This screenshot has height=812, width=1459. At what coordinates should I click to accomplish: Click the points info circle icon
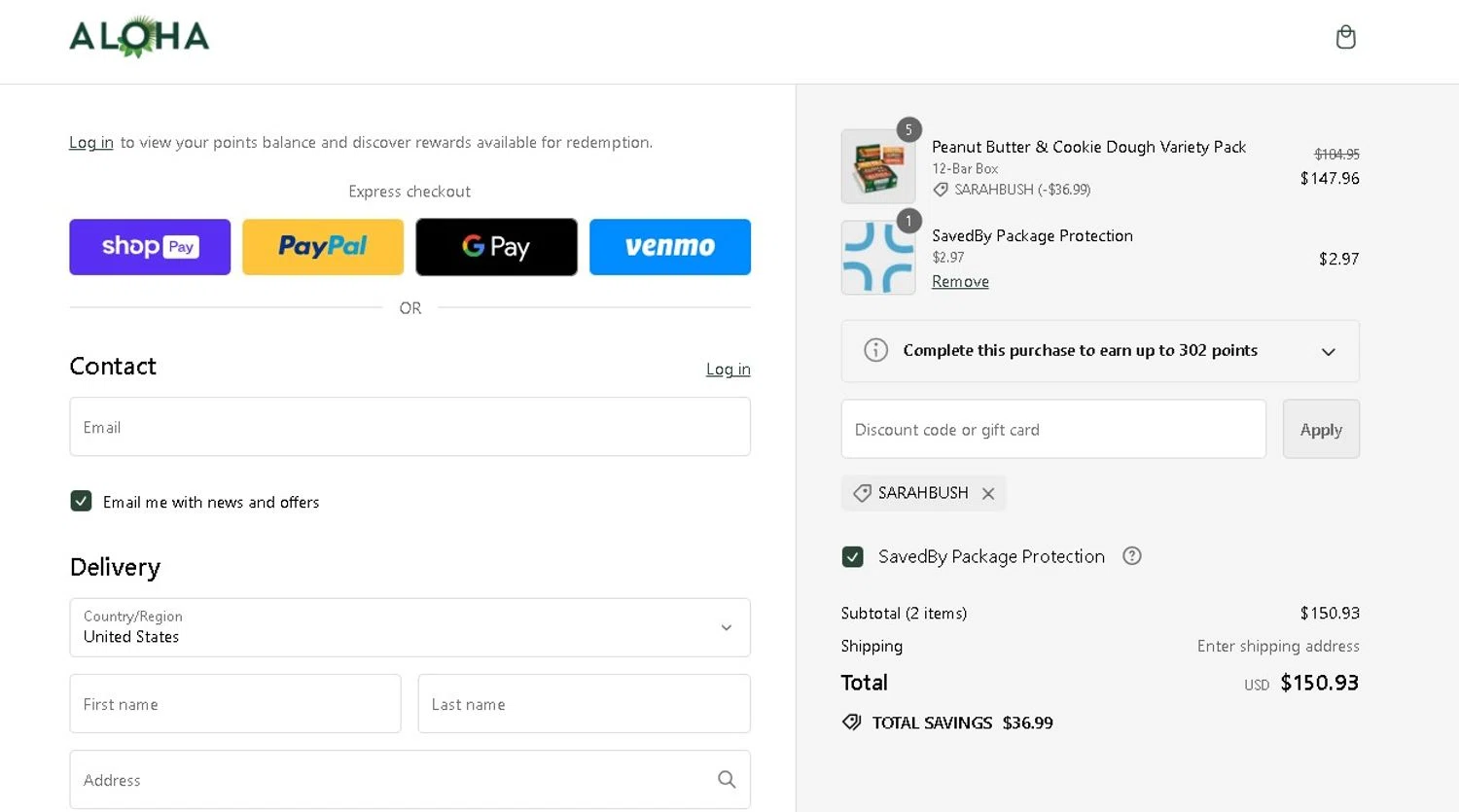coord(875,350)
